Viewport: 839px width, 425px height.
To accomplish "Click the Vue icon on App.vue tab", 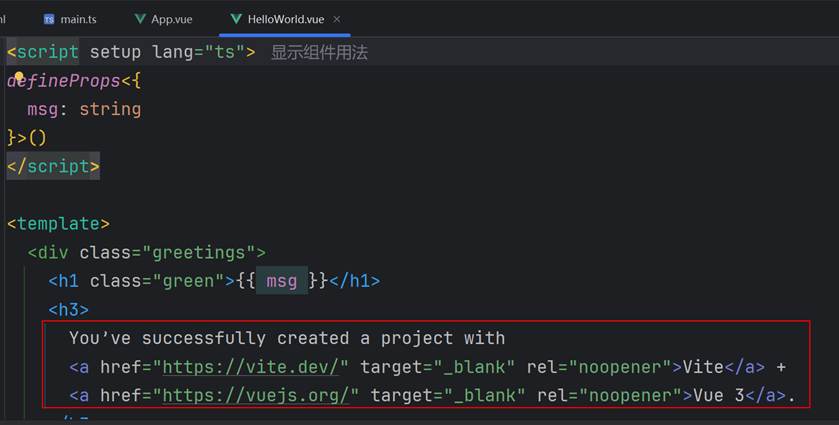I will point(140,19).
